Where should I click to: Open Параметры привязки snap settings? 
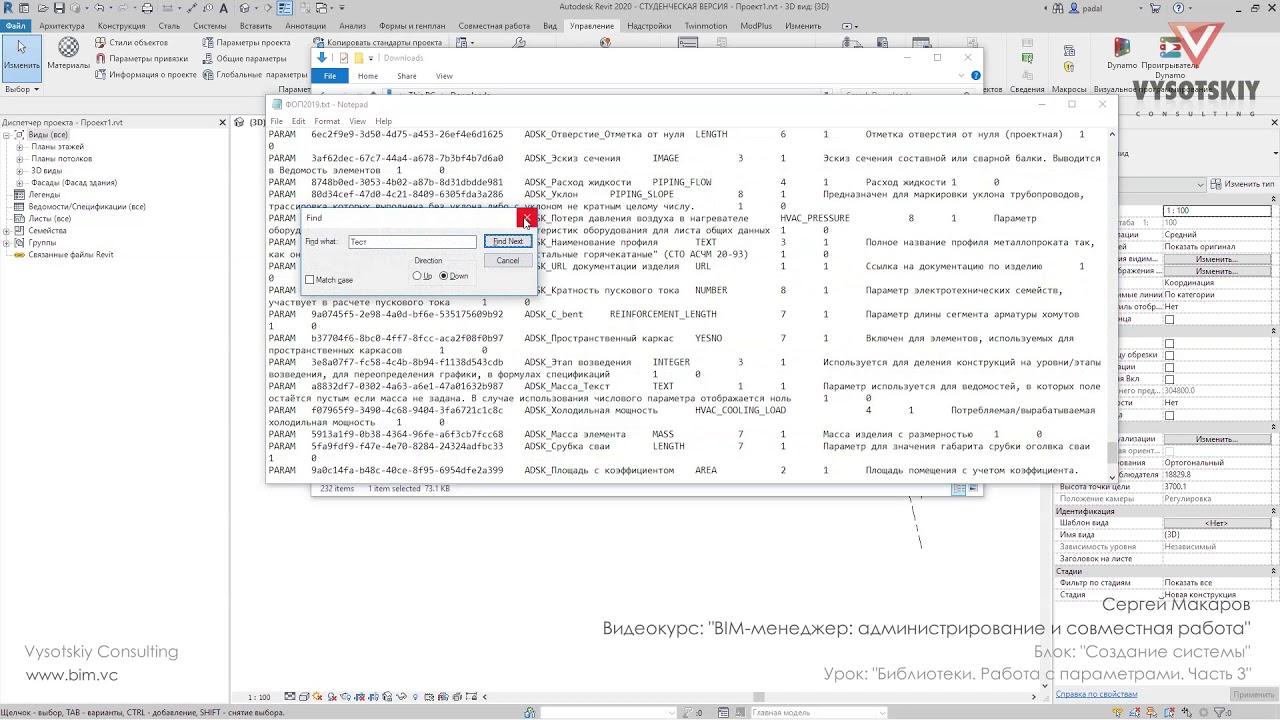[x=141, y=59]
